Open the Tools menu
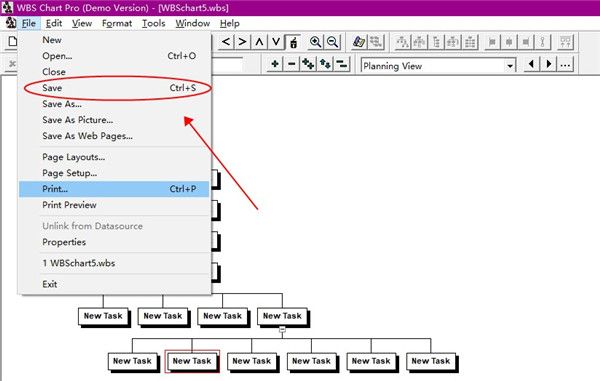Viewport: 600px width, 381px height. [153, 23]
